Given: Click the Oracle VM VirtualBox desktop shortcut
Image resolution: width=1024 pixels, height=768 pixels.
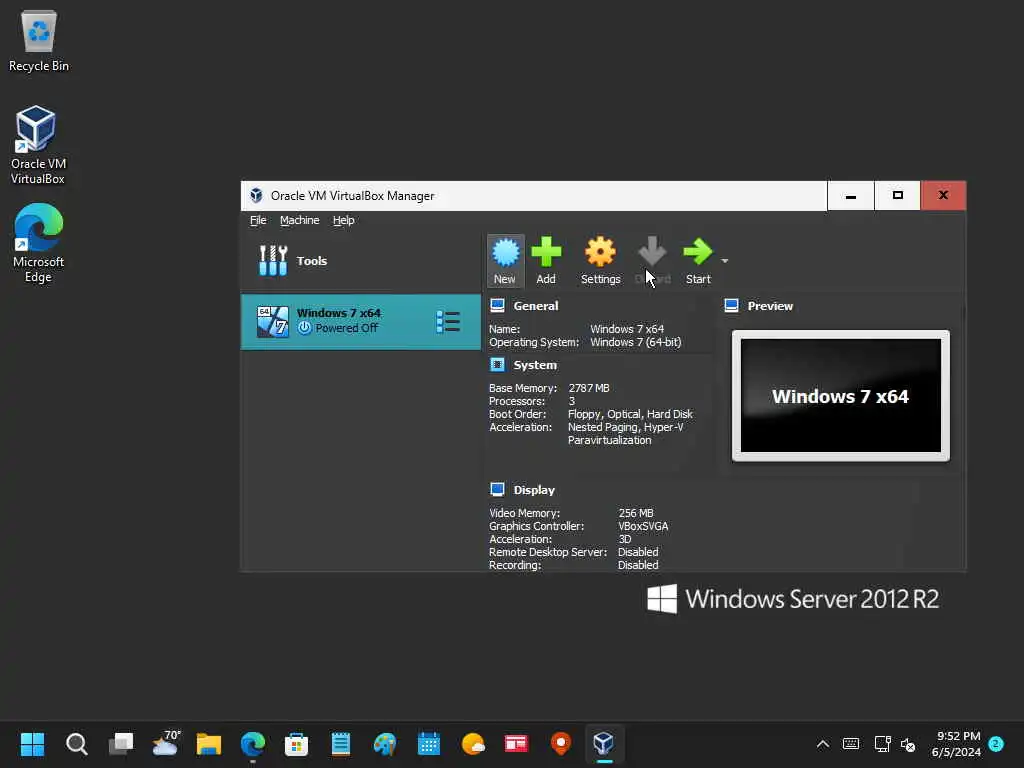Looking at the screenshot, I should [x=38, y=145].
